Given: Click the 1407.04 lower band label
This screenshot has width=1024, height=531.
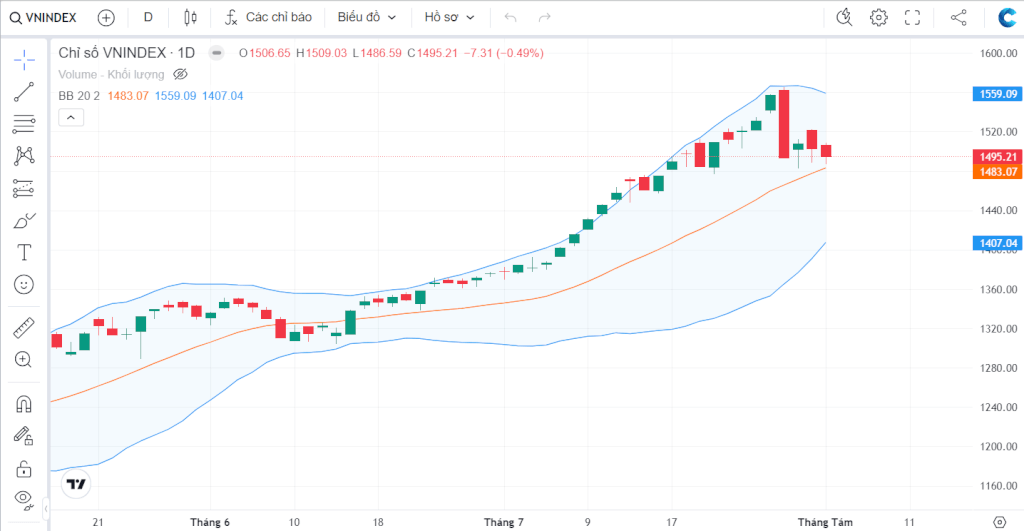Looking at the screenshot, I should click(998, 243).
